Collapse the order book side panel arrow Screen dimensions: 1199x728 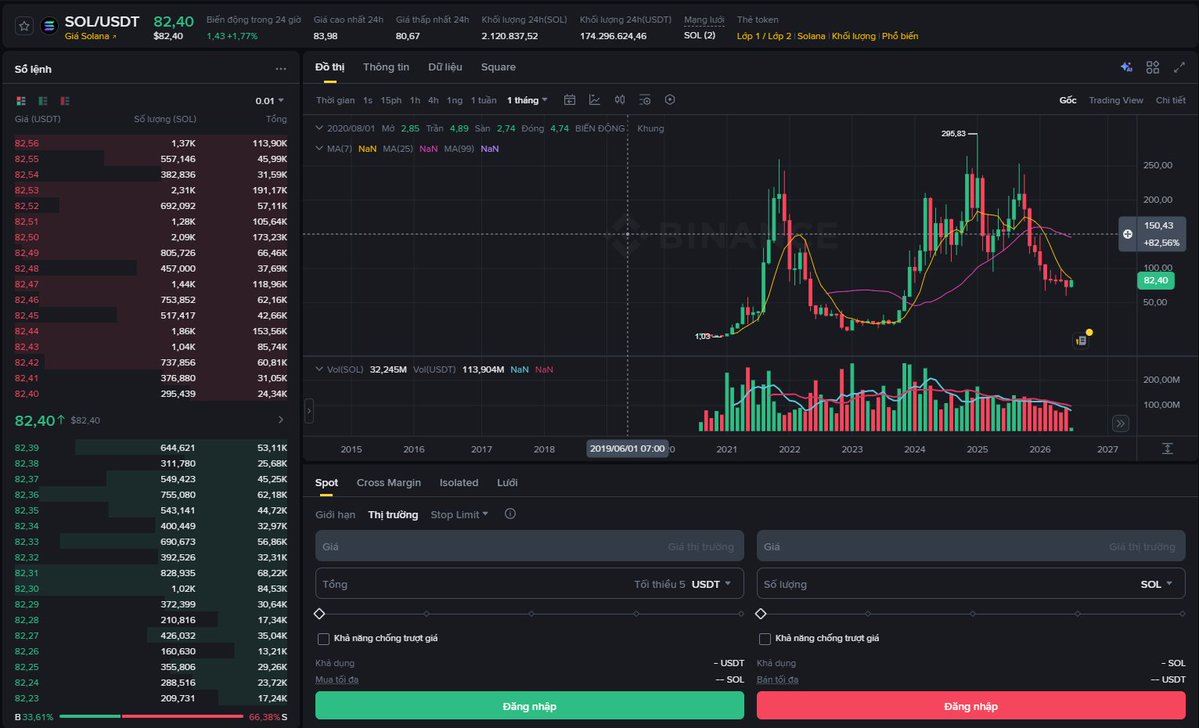pyautogui.click(x=309, y=411)
